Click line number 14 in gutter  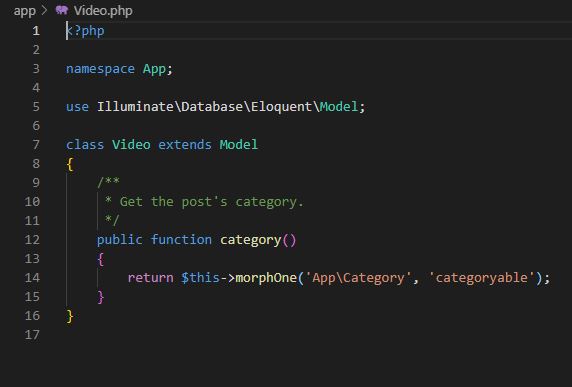click(x=32, y=277)
